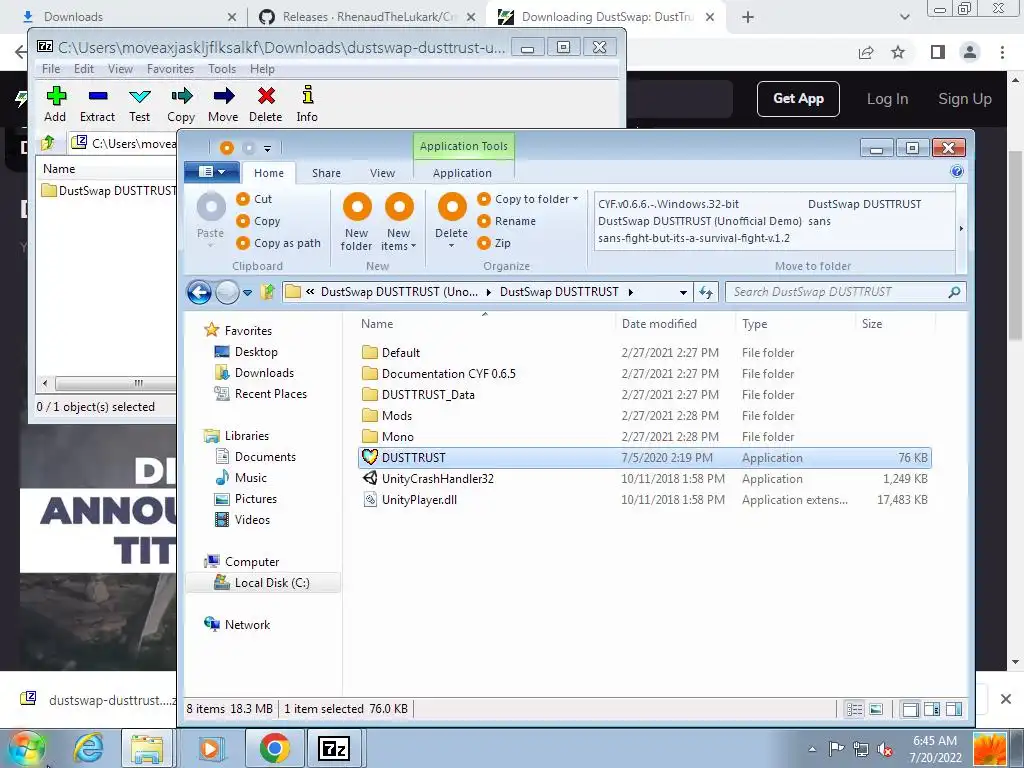Sort by the Date modified column
The height and width of the screenshot is (768, 1024).
[659, 324]
